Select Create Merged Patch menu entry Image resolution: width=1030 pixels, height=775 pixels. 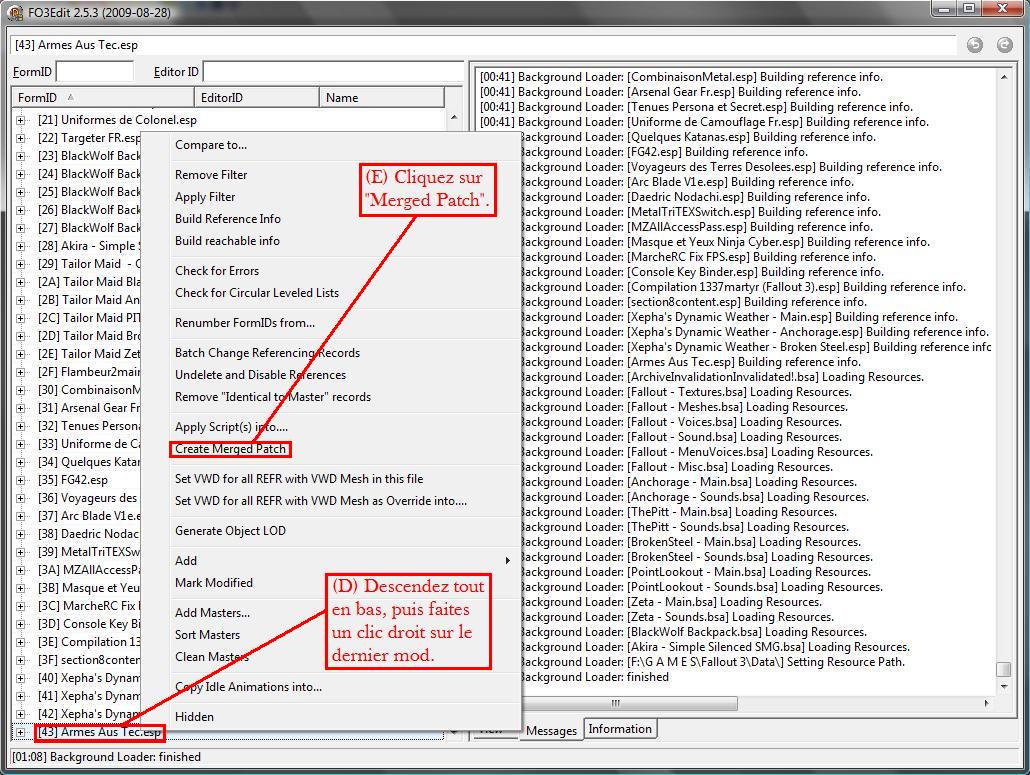[231, 450]
